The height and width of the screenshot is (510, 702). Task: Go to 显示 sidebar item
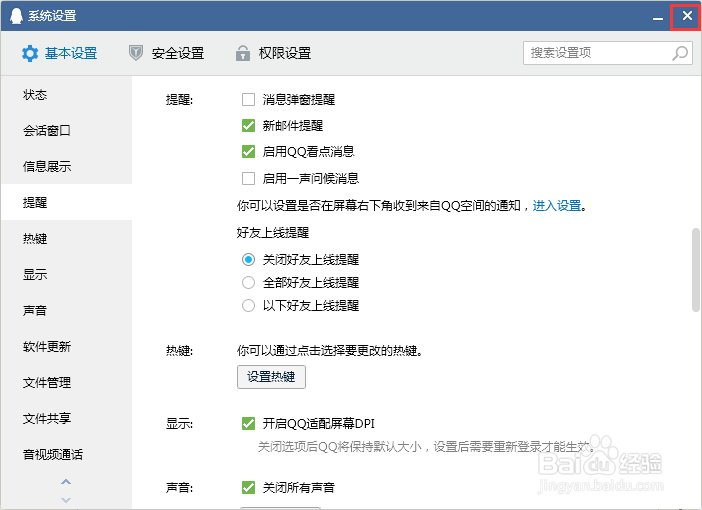[66, 274]
